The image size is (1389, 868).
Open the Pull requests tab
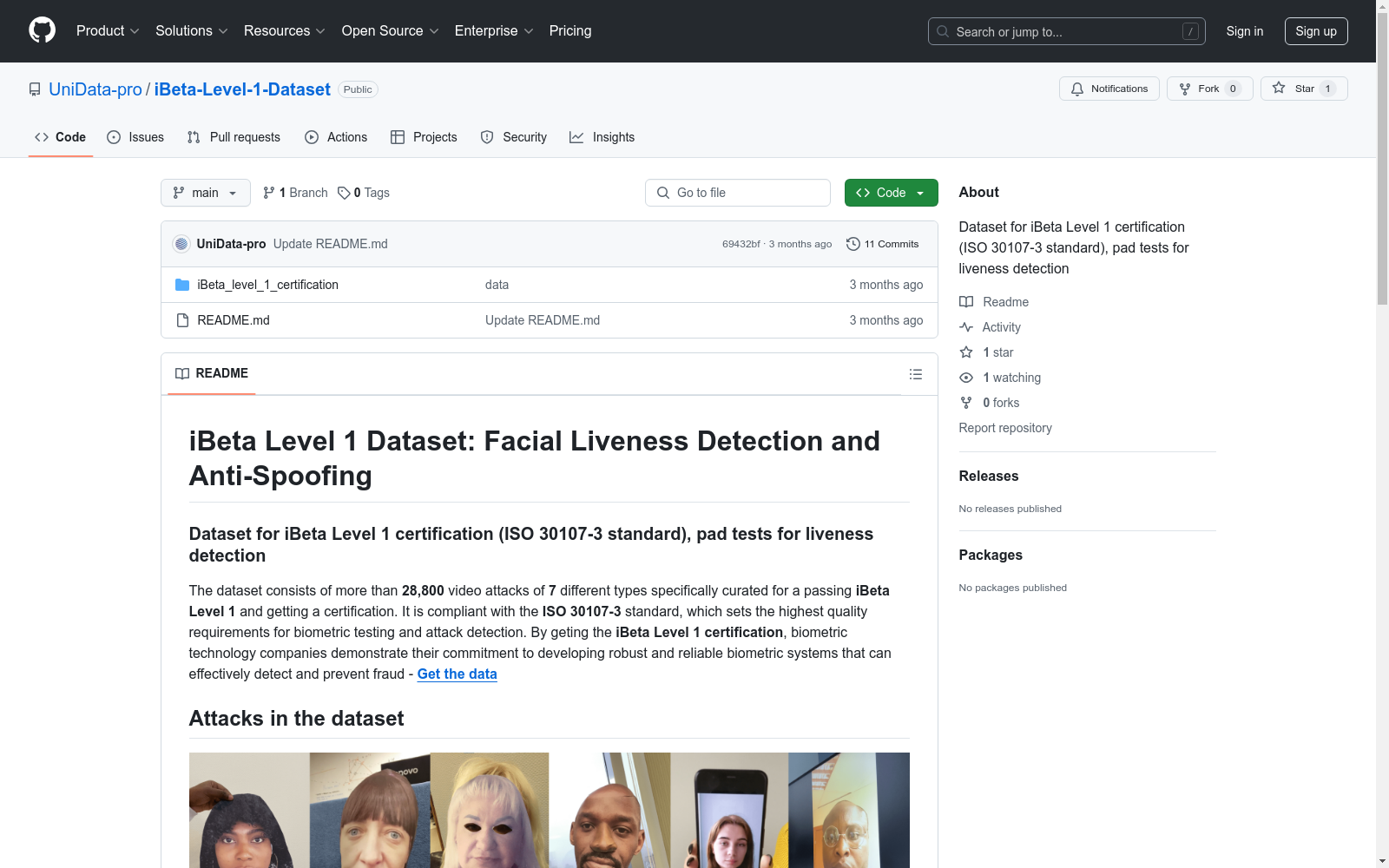(x=234, y=137)
